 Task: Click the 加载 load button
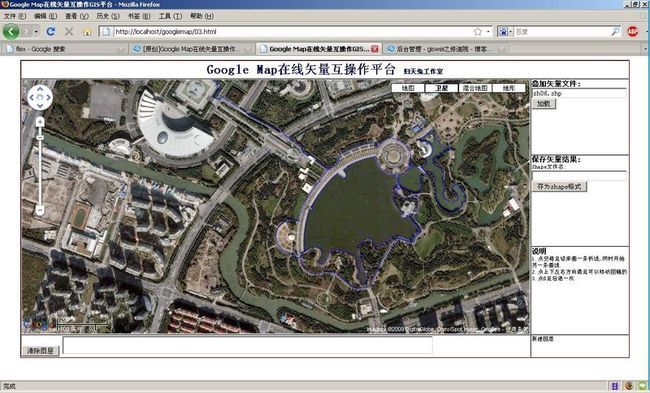(543, 104)
